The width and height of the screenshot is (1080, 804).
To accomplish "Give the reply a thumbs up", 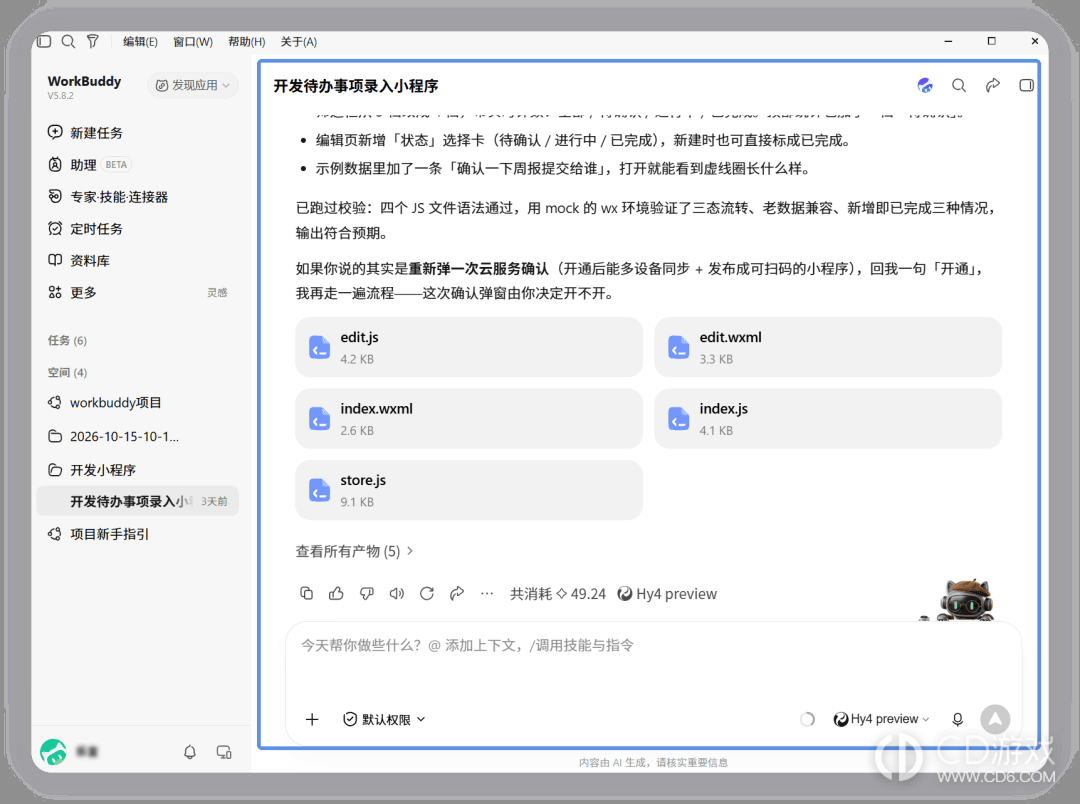I will 336,593.
